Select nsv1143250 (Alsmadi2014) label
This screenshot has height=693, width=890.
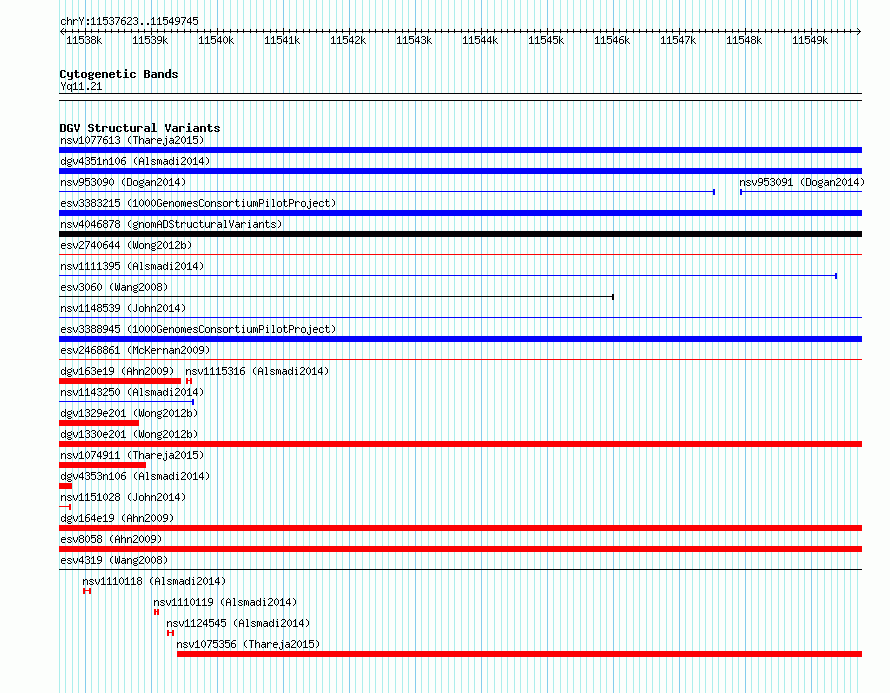(132, 392)
